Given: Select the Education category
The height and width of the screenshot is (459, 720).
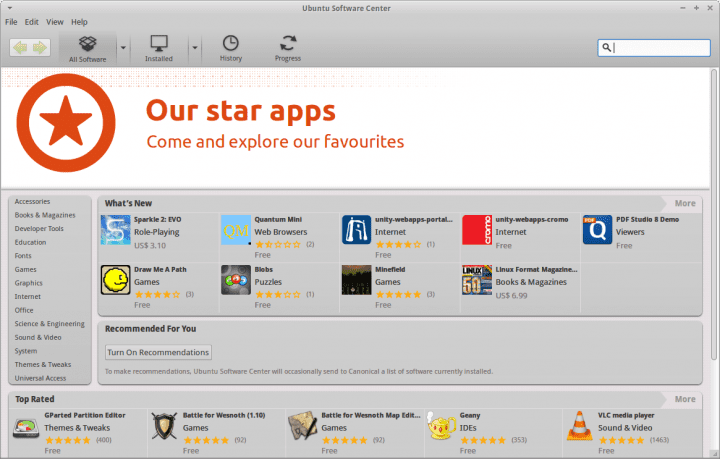Looking at the screenshot, I should pyautogui.click(x=30, y=242).
